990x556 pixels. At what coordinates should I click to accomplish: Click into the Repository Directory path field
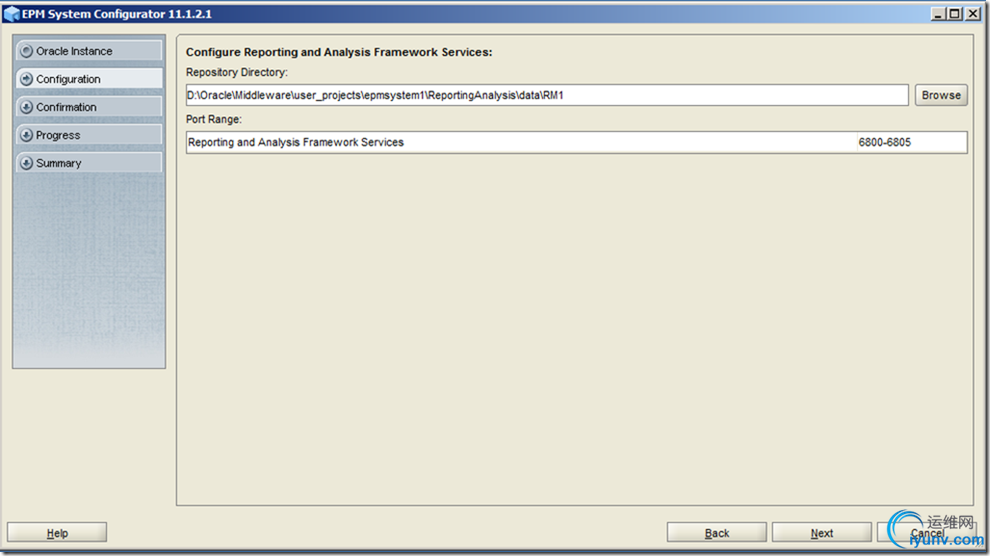point(547,95)
